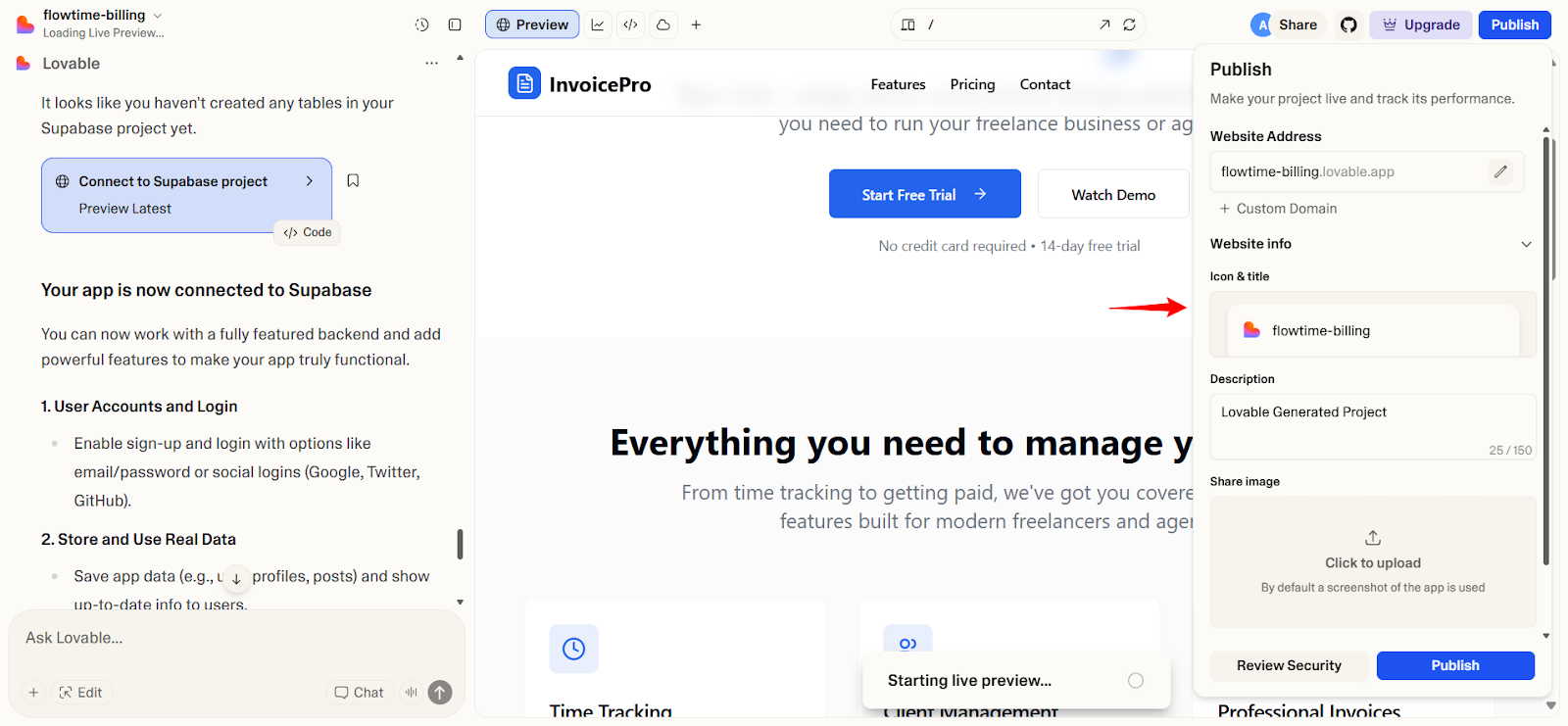
Task: Add new tab with plus icon
Action: click(696, 24)
